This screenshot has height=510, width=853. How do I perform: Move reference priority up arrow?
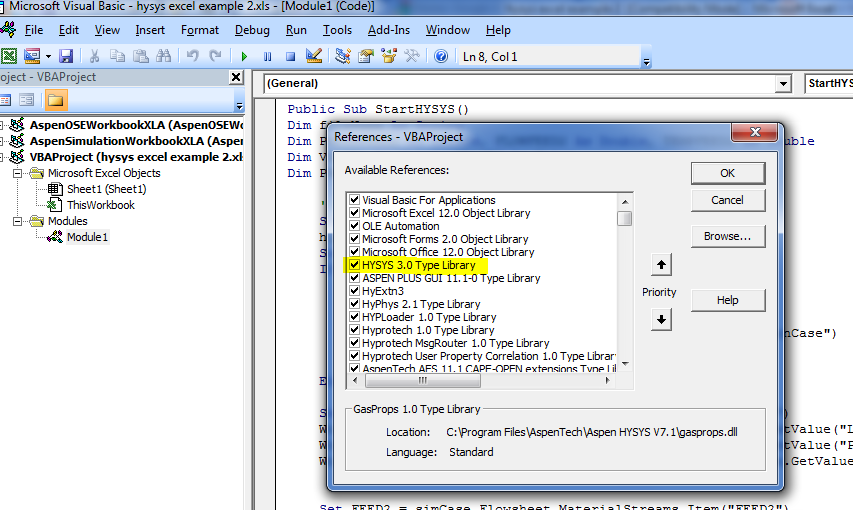pyautogui.click(x=661, y=265)
